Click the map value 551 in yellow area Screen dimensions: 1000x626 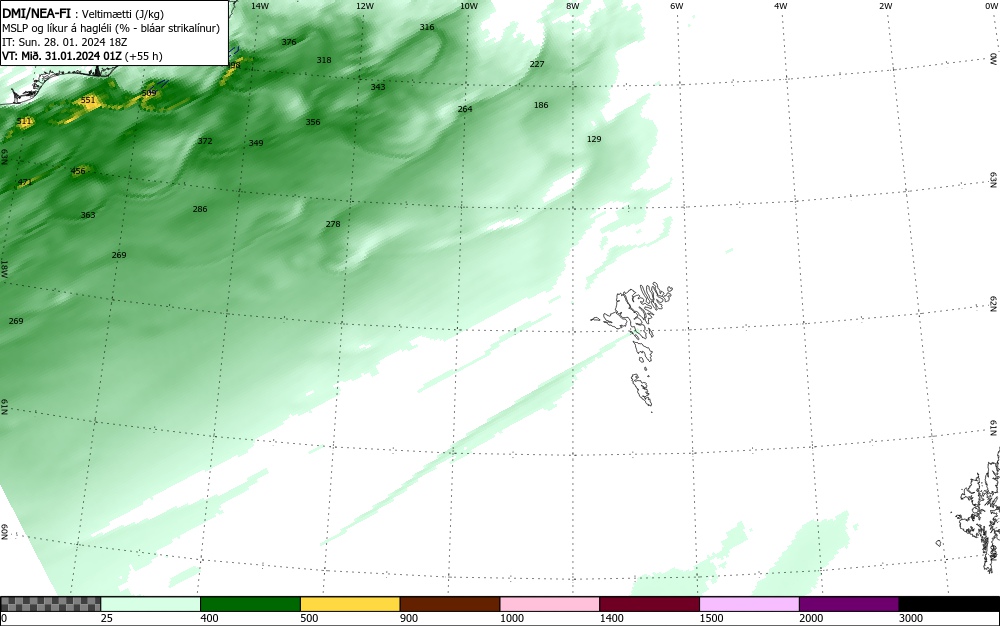tap(88, 100)
